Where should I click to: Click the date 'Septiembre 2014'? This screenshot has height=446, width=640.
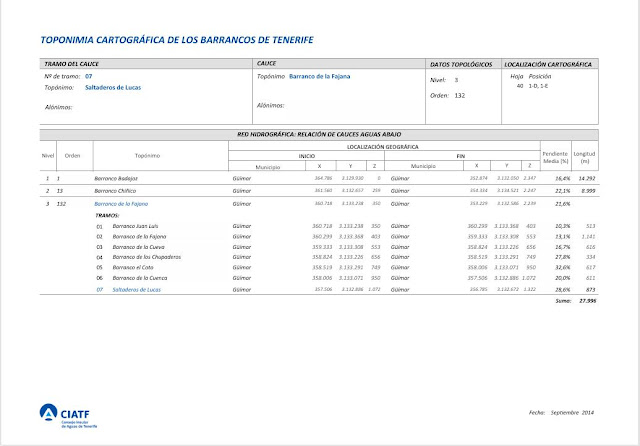pyautogui.click(x=572, y=413)
